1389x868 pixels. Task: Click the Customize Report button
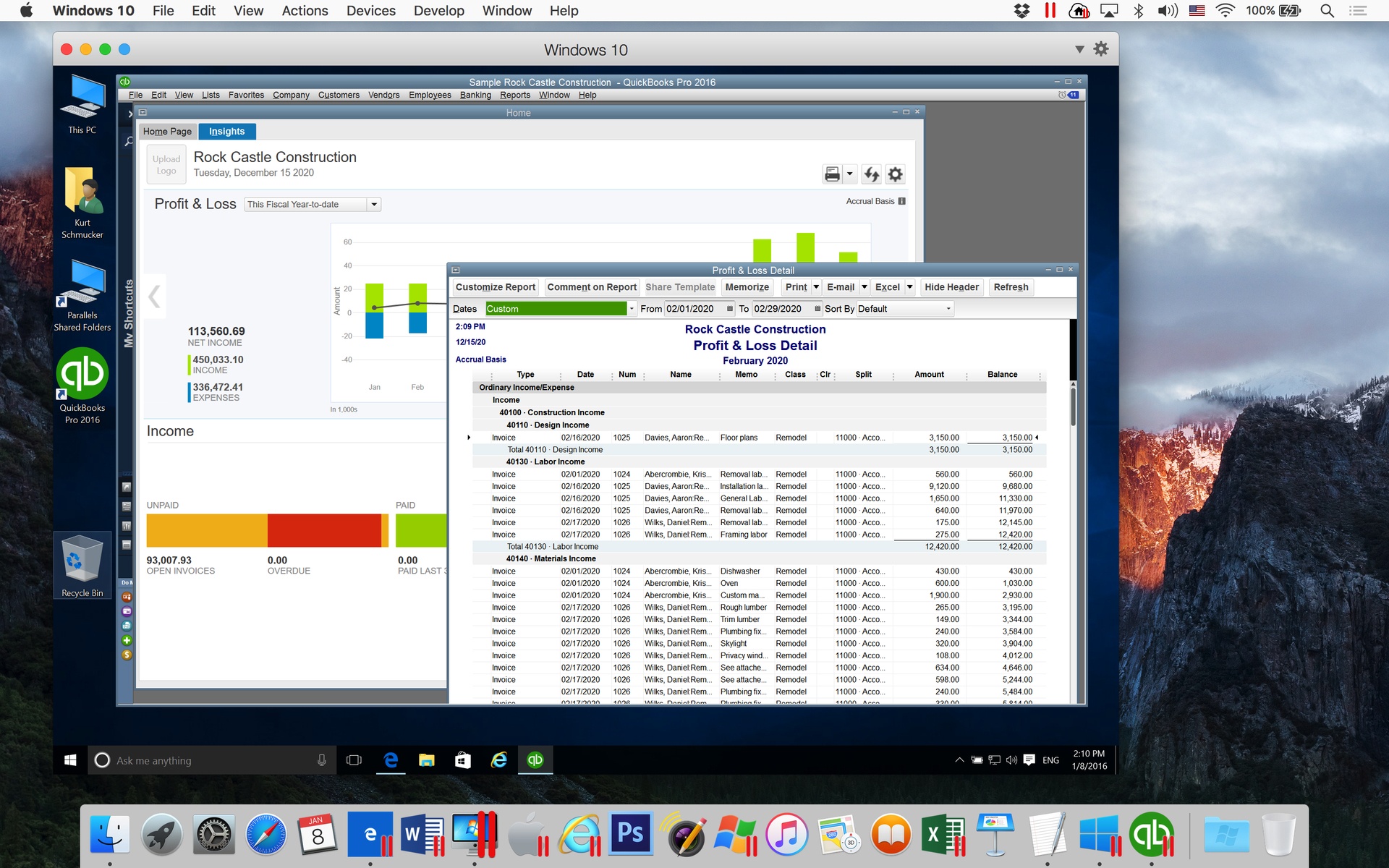pyautogui.click(x=496, y=287)
